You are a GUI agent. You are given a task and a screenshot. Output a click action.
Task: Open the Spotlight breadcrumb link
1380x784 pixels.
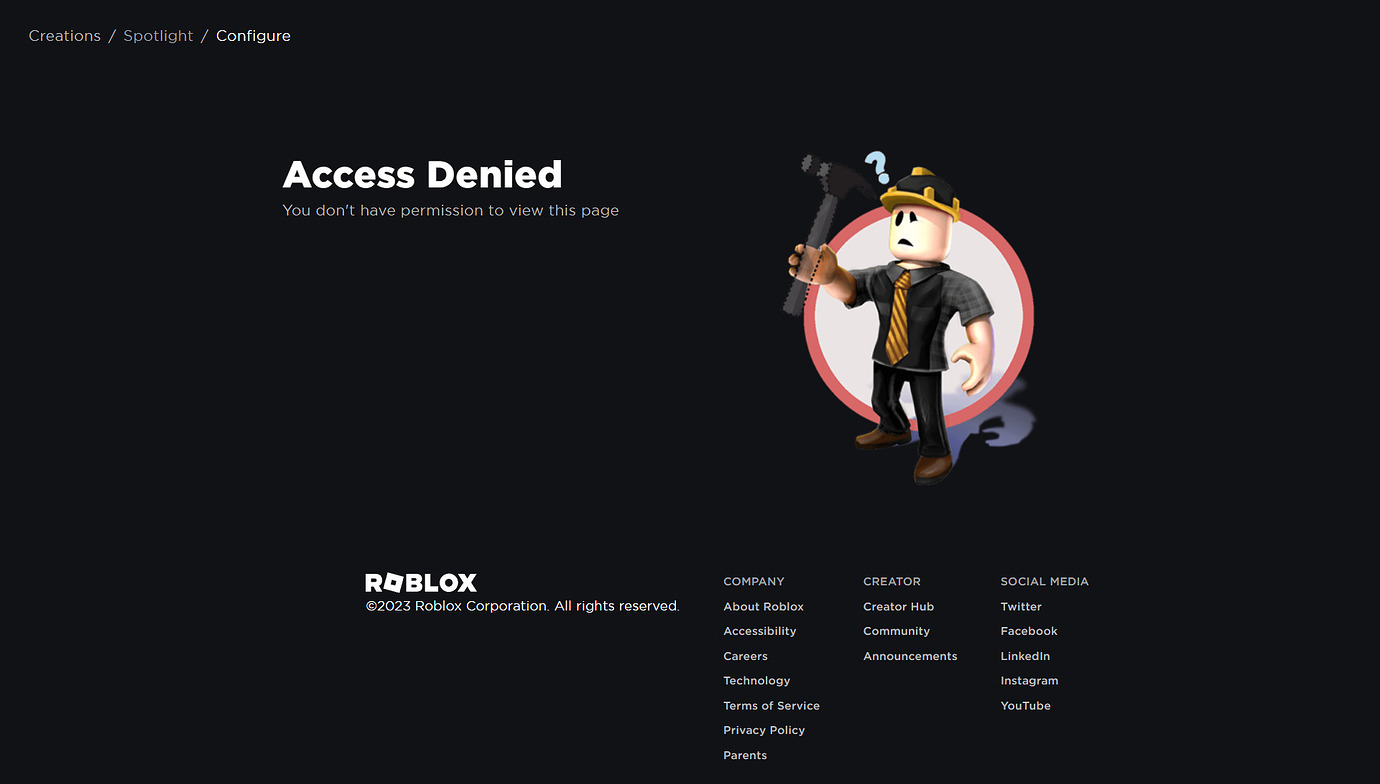158,36
